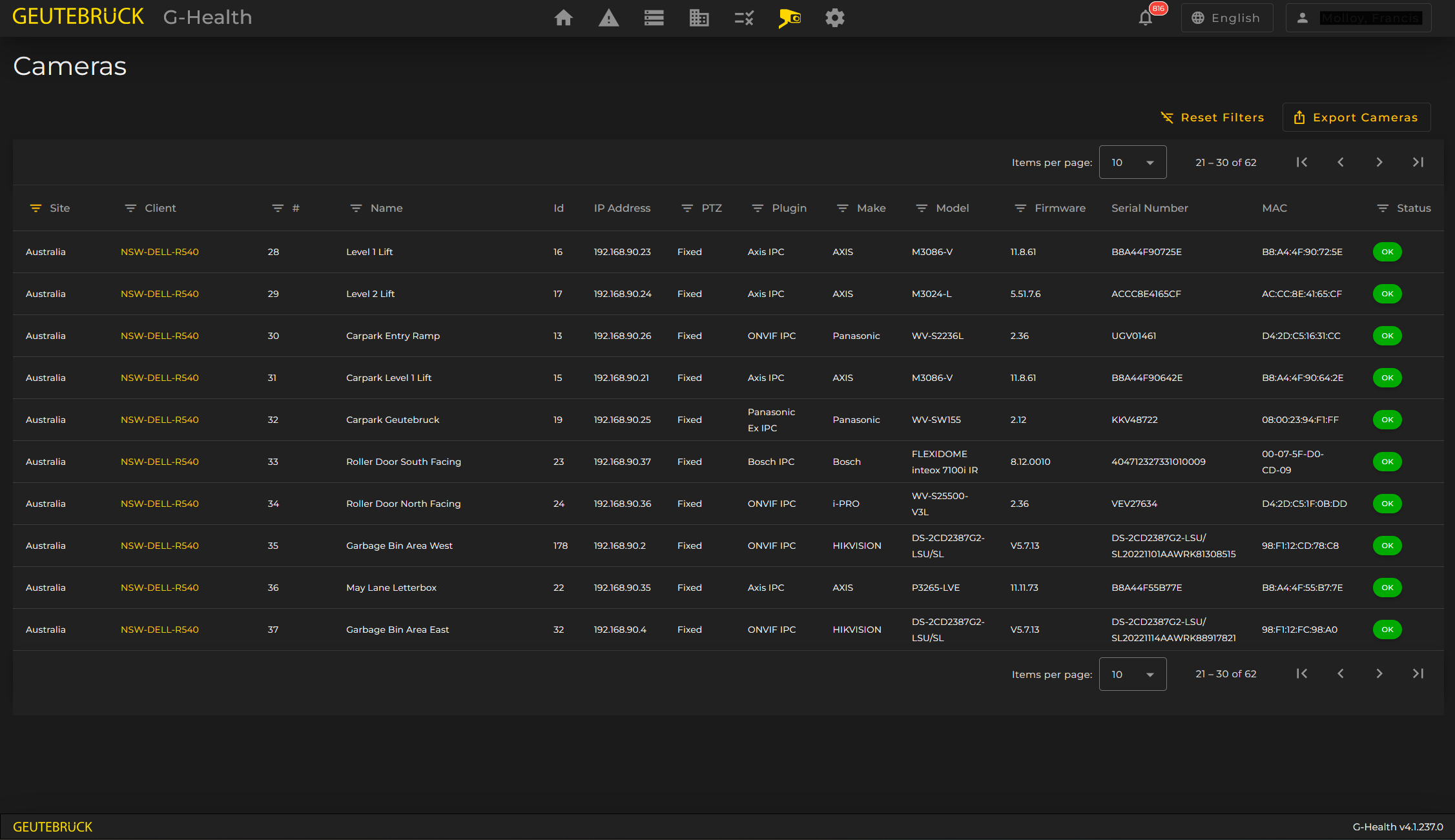Expand the bottom Items per page dropdown
This screenshot has width=1455, height=840.
click(x=1133, y=674)
